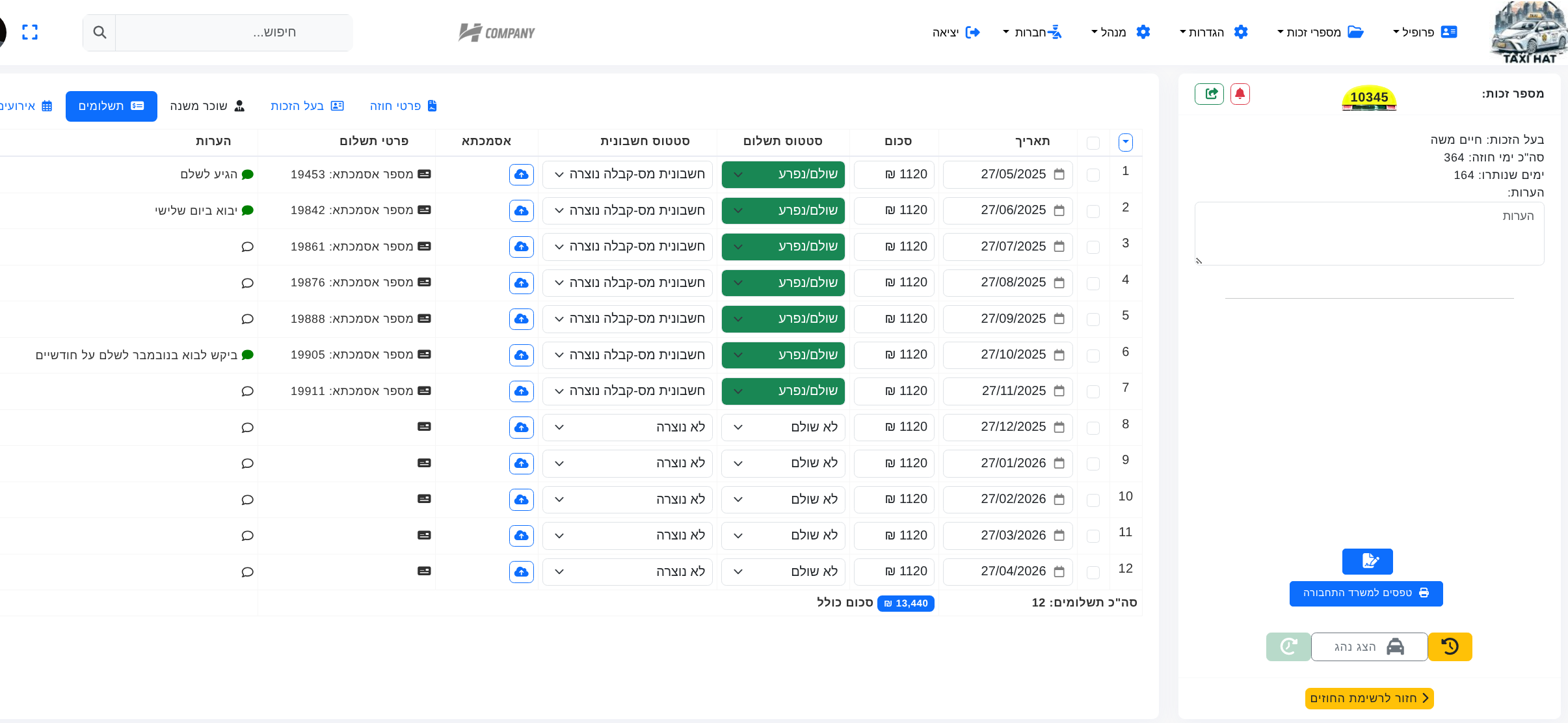Screen dimensions: 1568x723
Task: Click upload cloud icon in row 1
Action: tap(521, 174)
